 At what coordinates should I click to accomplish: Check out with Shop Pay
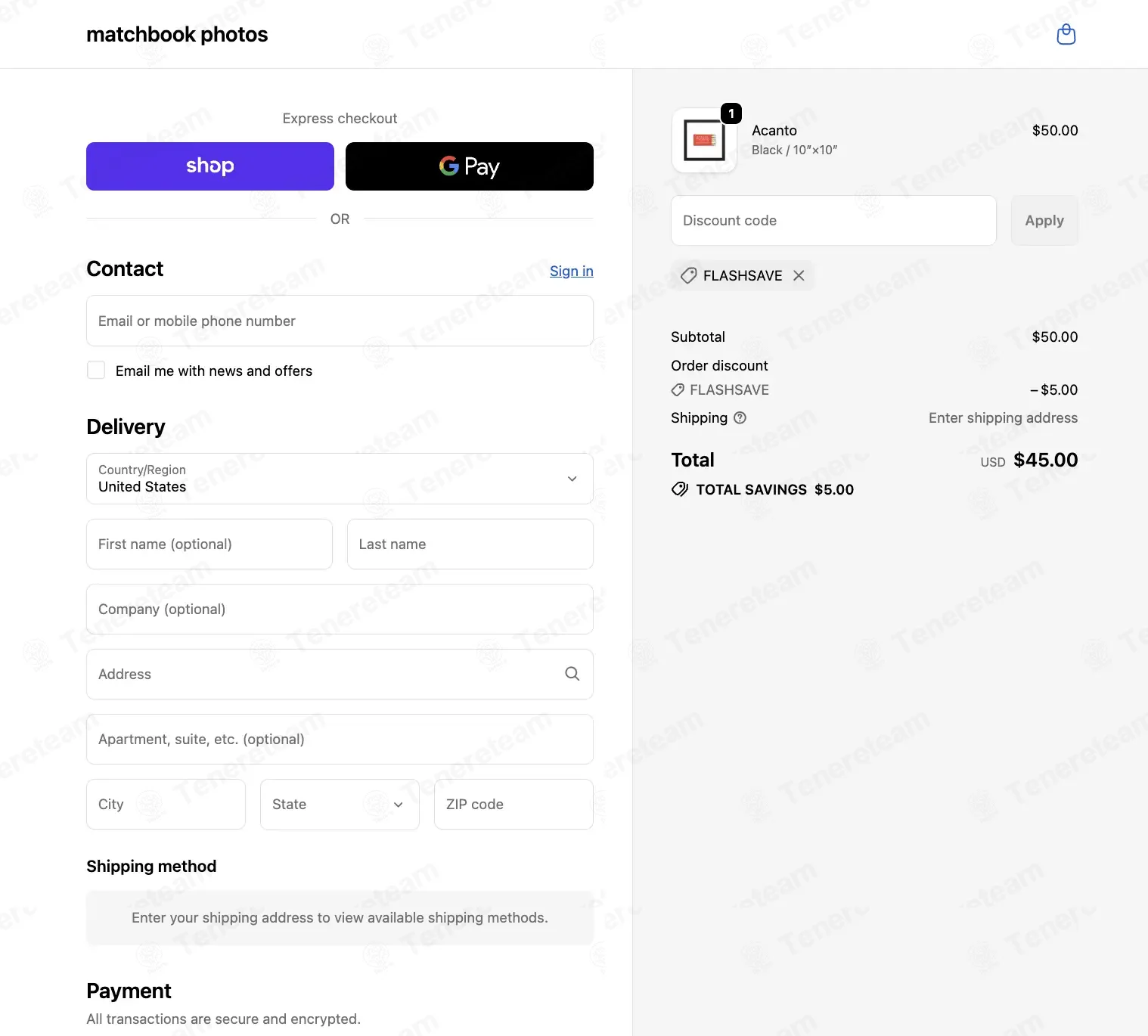(x=210, y=166)
